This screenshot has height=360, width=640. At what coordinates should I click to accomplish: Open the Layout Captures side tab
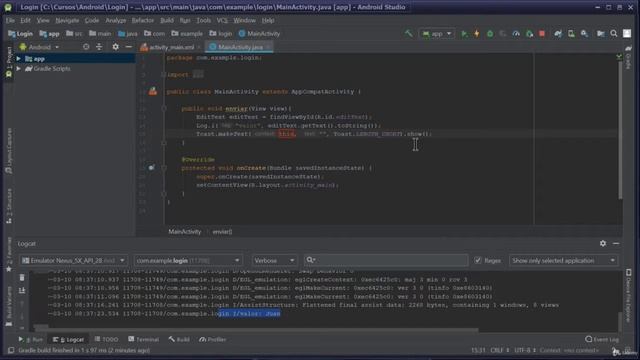9,151
